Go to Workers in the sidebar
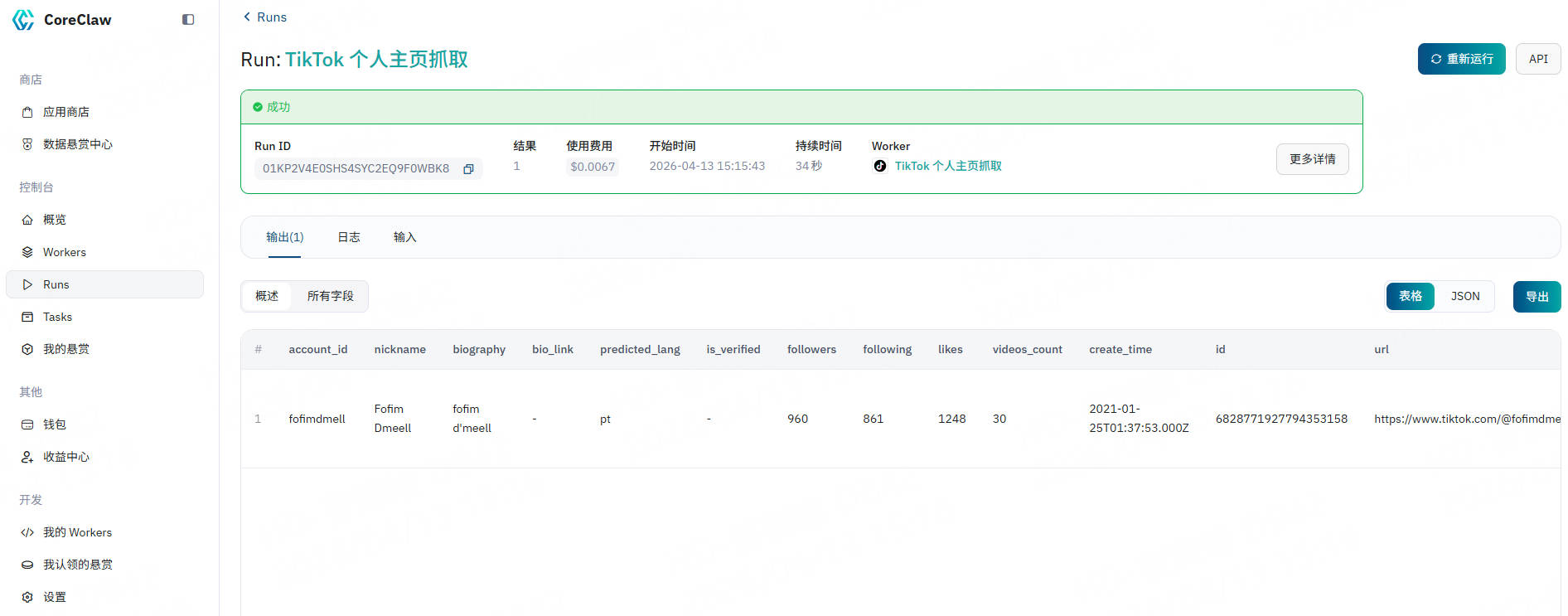The width and height of the screenshot is (1568, 616). (64, 252)
